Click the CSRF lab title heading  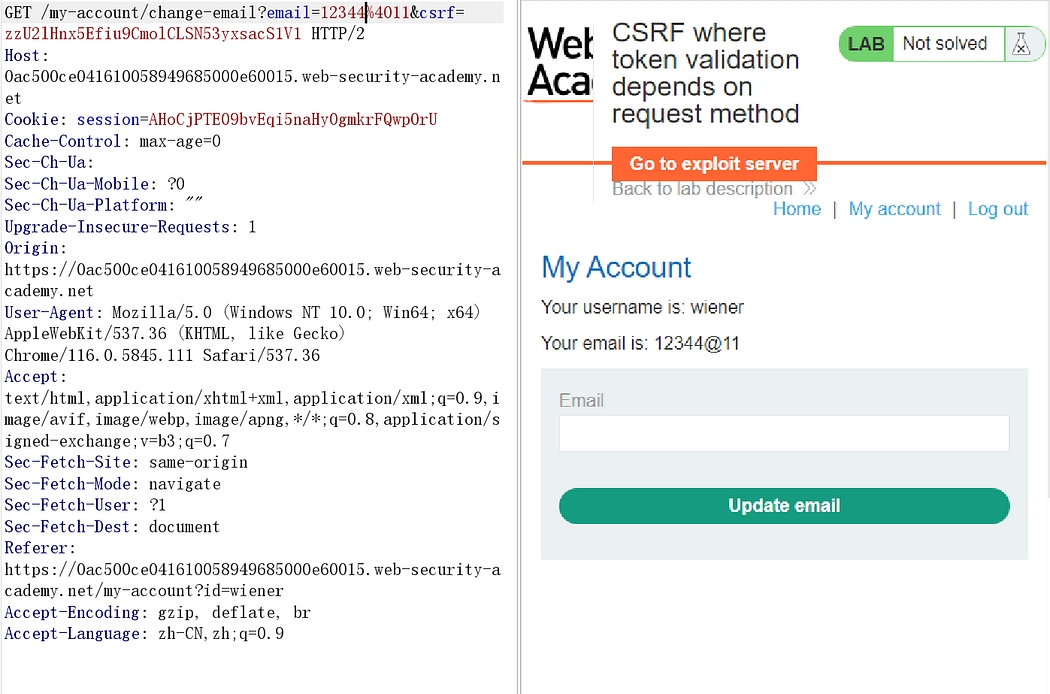tap(705, 74)
